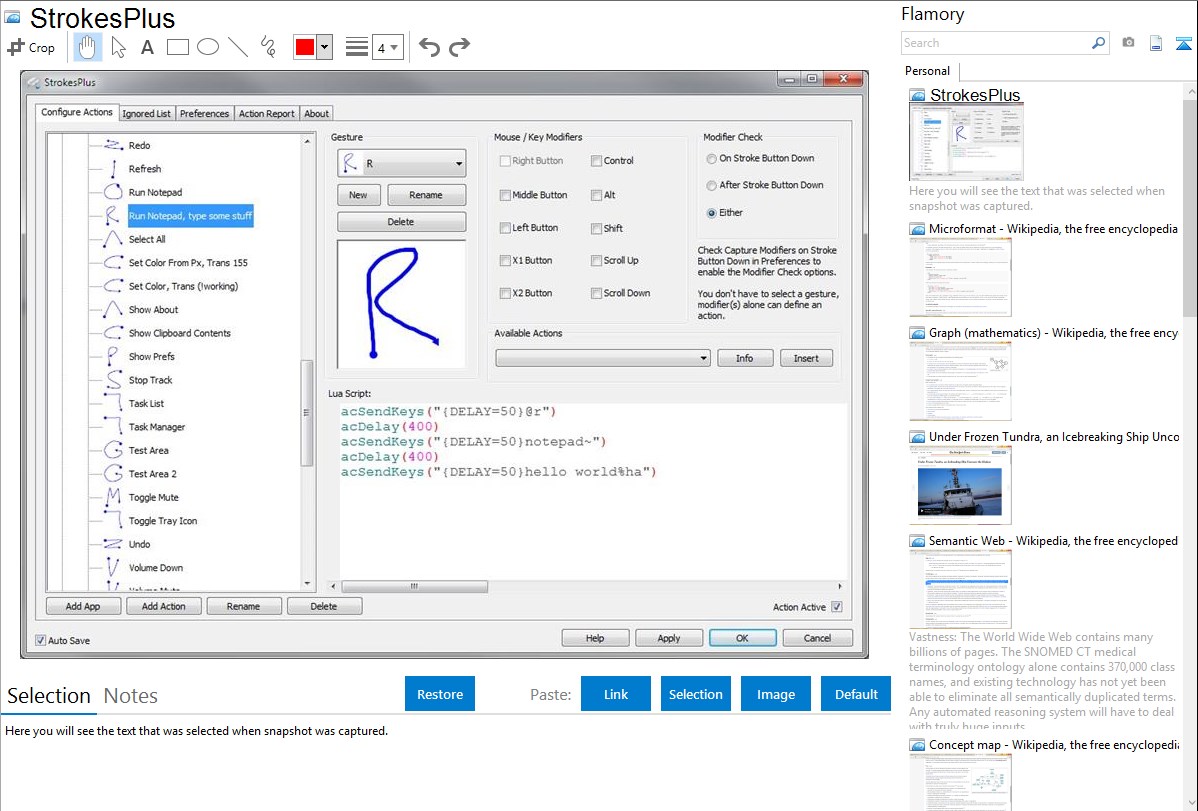Redo the last annotation
The width and height of the screenshot is (1198, 811).
[x=459, y=47]
